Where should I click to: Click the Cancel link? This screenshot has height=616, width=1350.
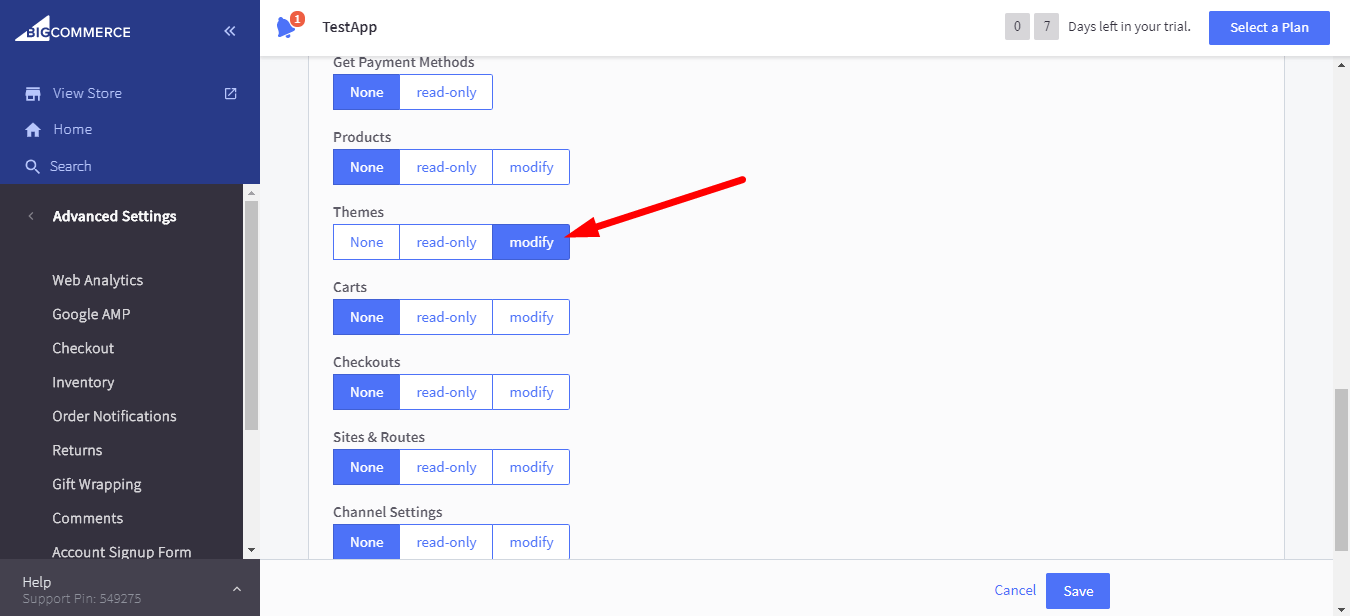pos(1015,591)
